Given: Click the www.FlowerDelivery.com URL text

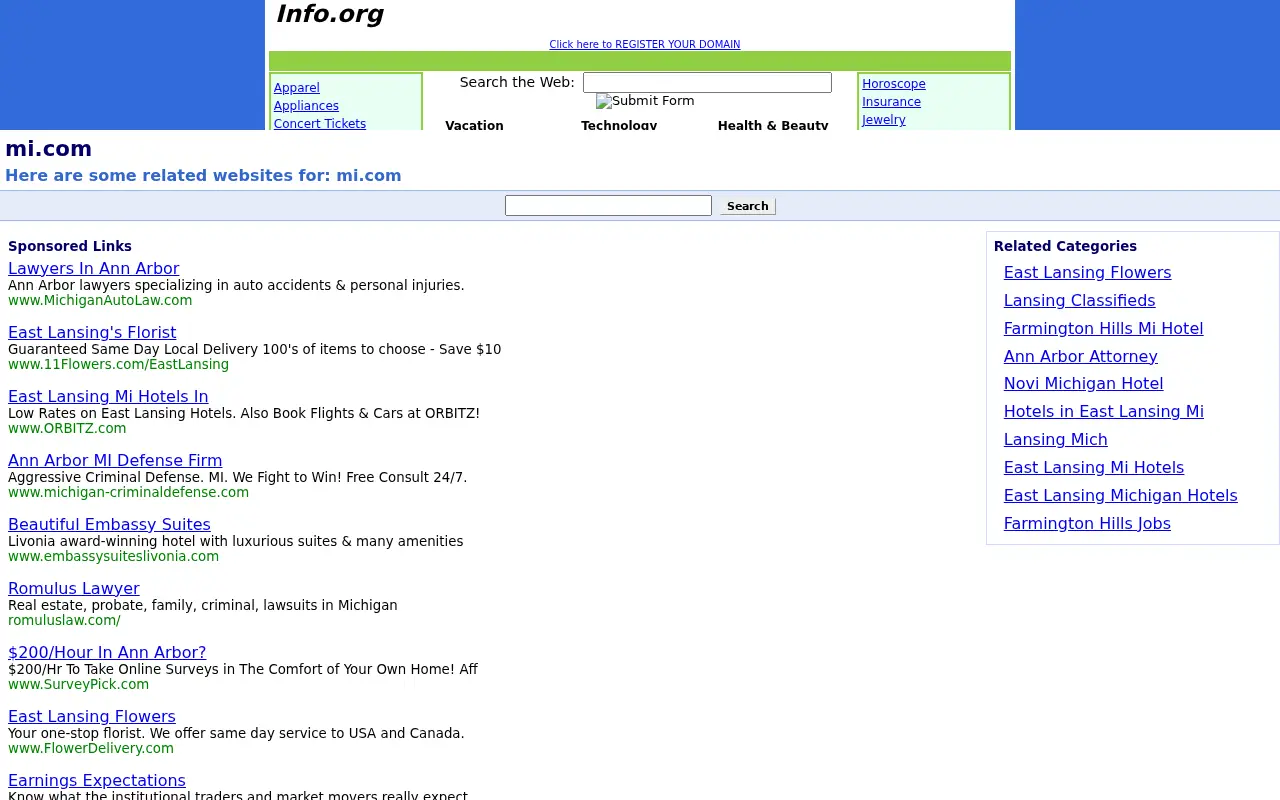Looking at the screenshot, I should click(x=91, y=748).
